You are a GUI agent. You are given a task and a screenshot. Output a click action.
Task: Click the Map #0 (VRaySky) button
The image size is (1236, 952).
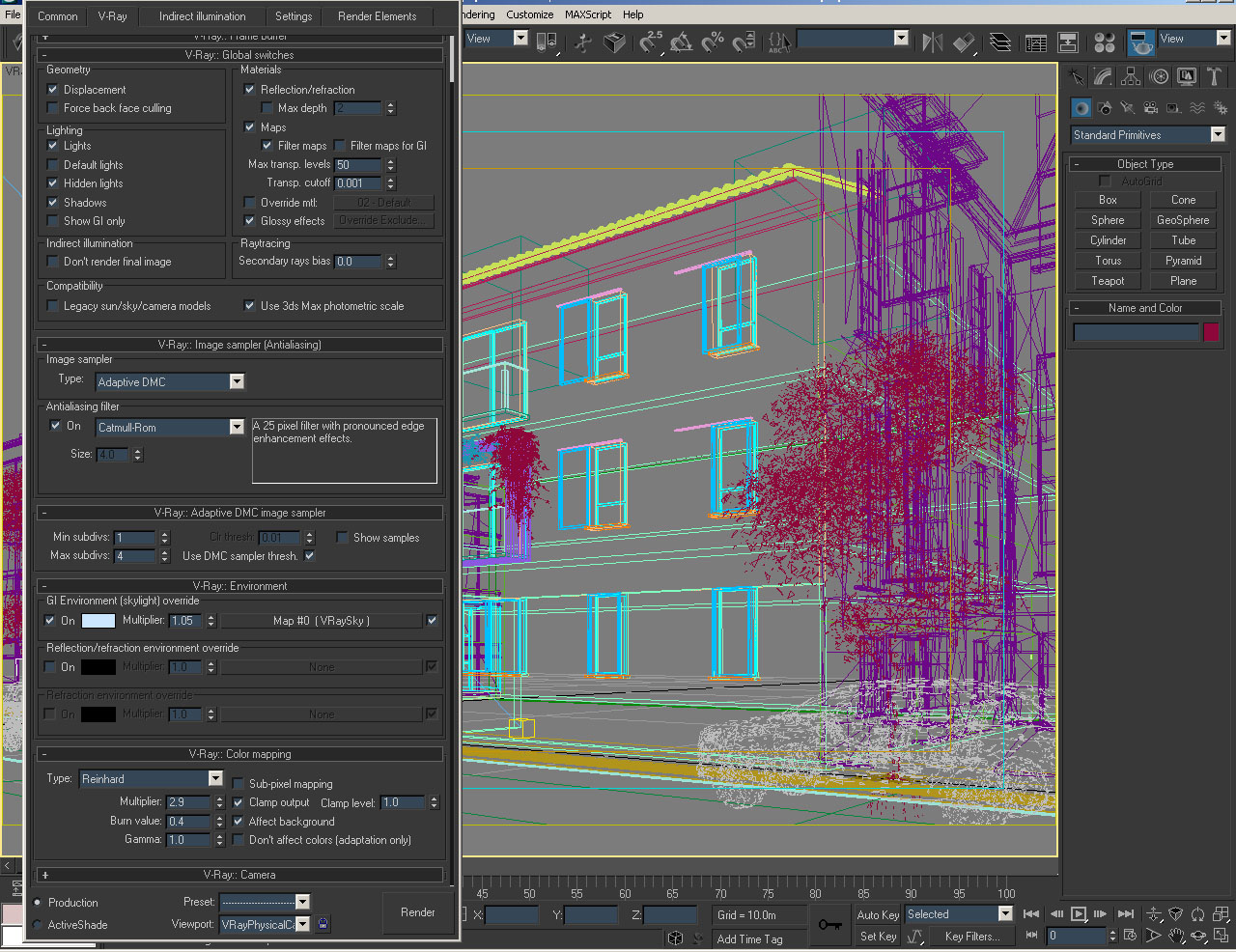click(x=322, y=621)
